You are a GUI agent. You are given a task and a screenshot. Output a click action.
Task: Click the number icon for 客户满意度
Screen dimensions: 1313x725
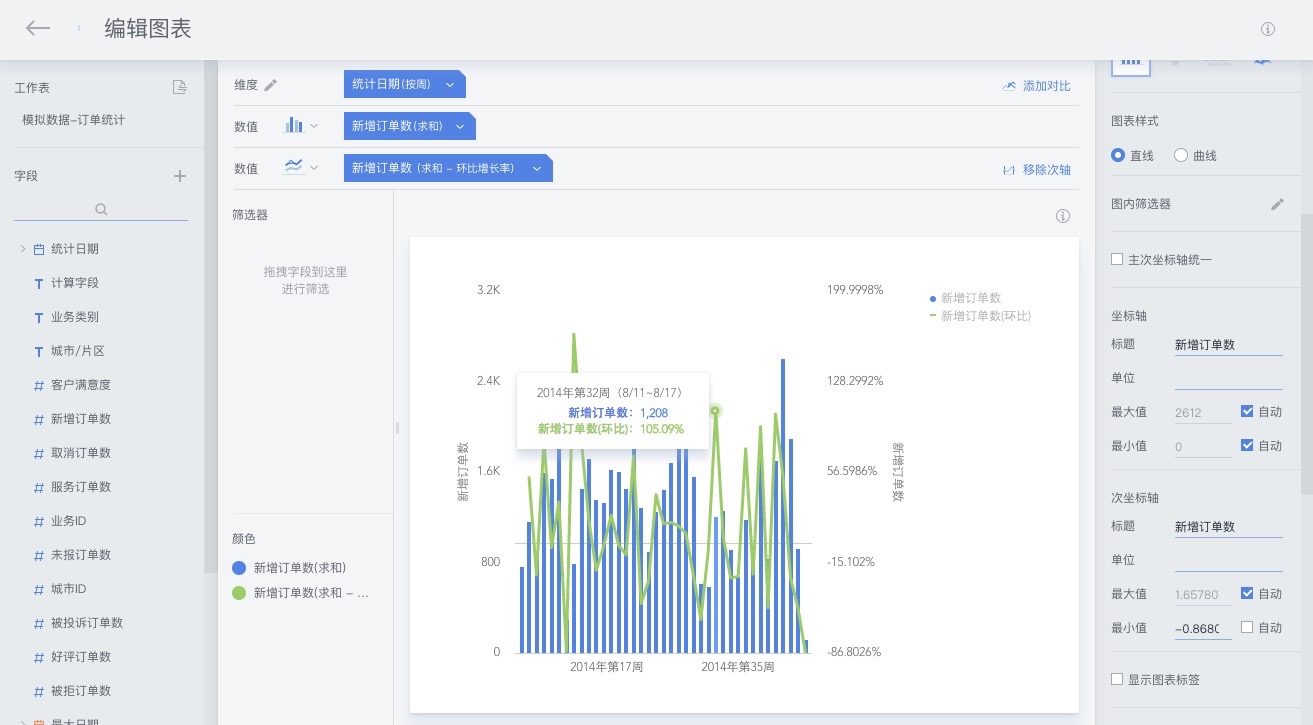[x=39, y=385]
